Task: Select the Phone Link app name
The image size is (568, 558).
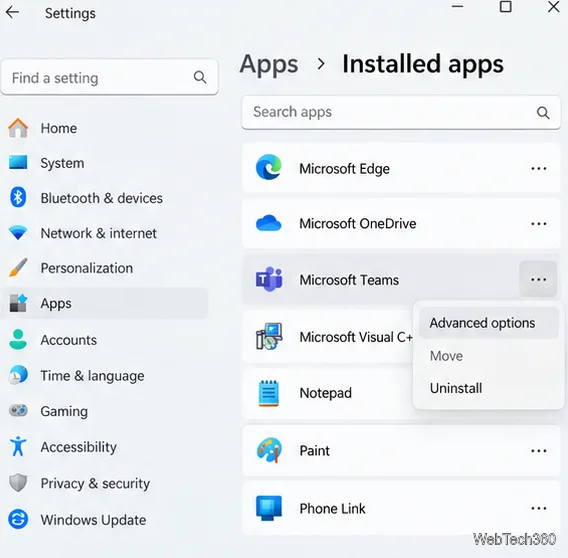Action: (x=332, y=509)
